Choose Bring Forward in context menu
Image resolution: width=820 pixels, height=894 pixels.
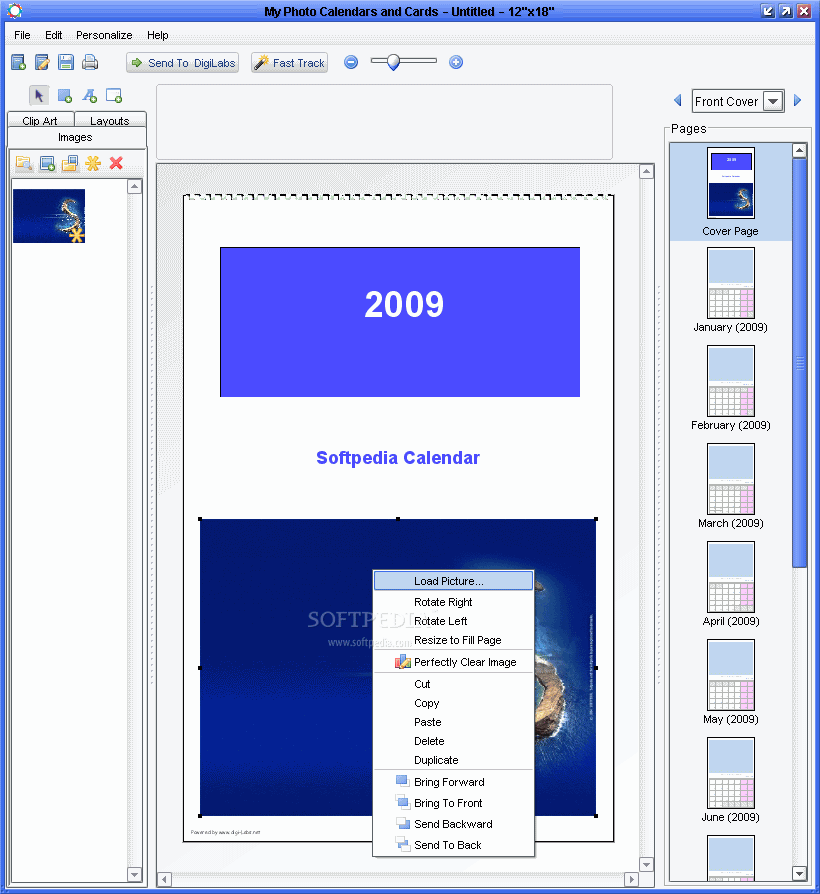453,782
